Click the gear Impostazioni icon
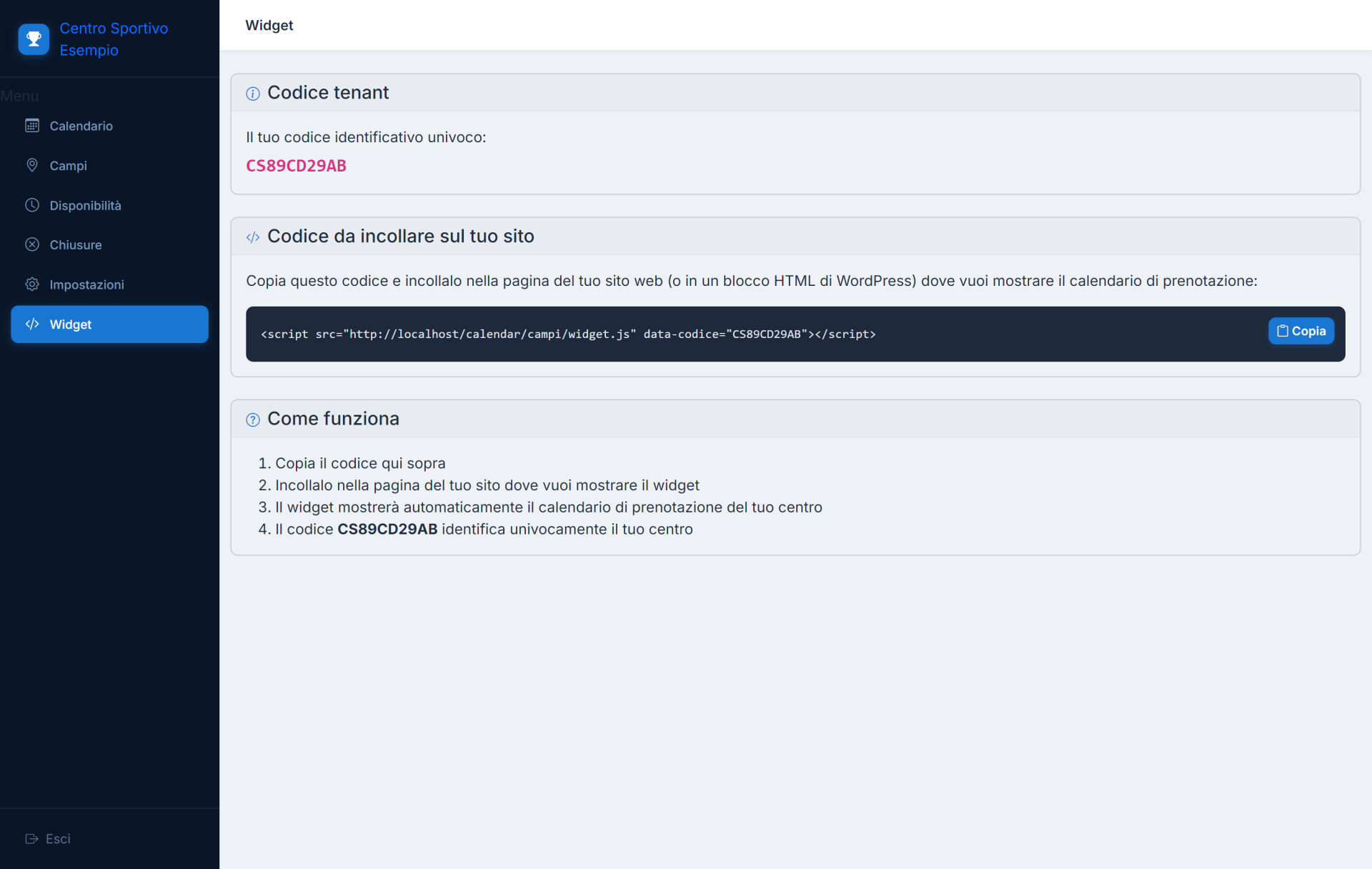 tap(32, 284)
